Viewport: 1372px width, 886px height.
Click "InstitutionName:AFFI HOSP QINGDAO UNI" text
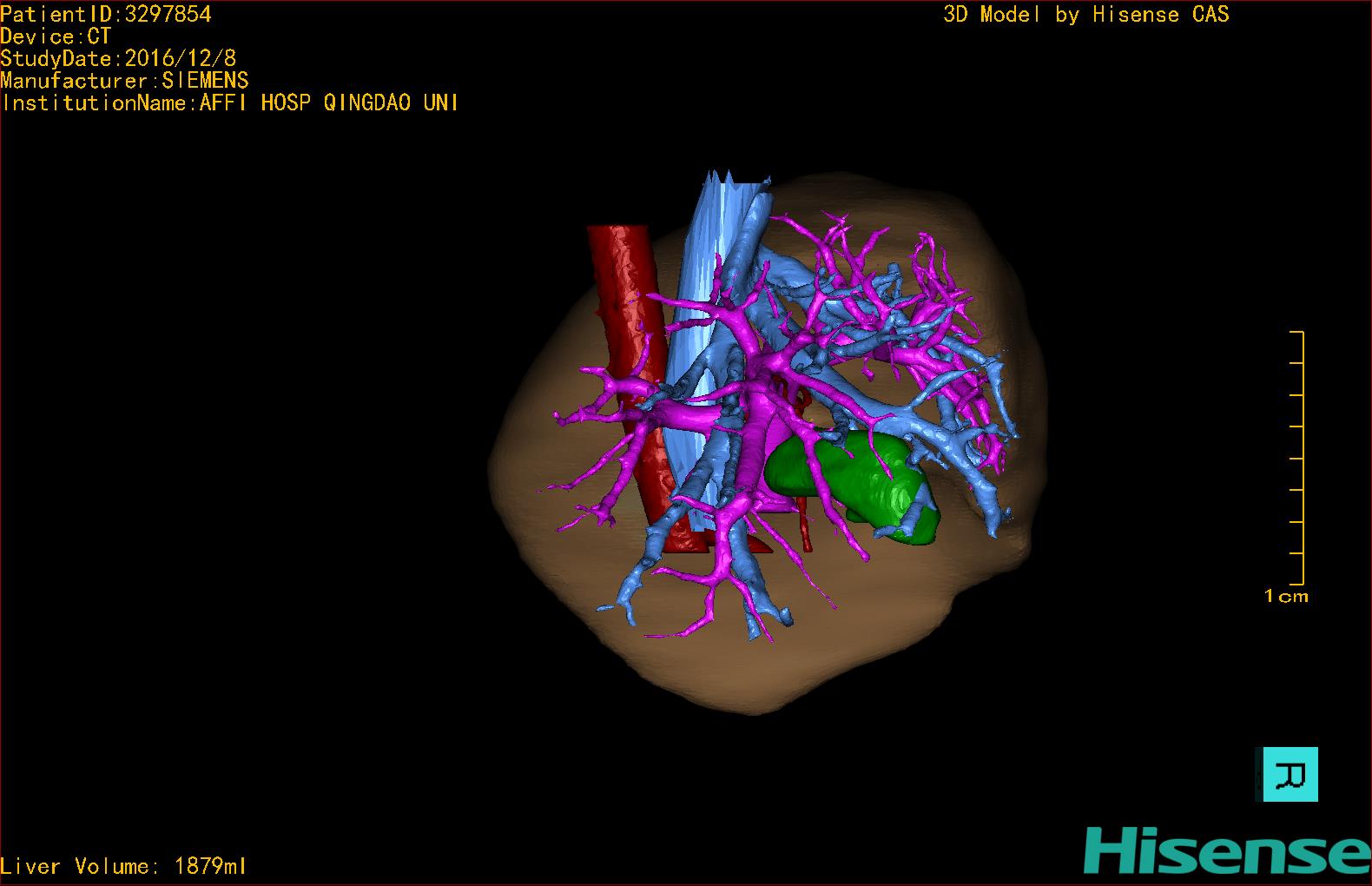(230, 102)
